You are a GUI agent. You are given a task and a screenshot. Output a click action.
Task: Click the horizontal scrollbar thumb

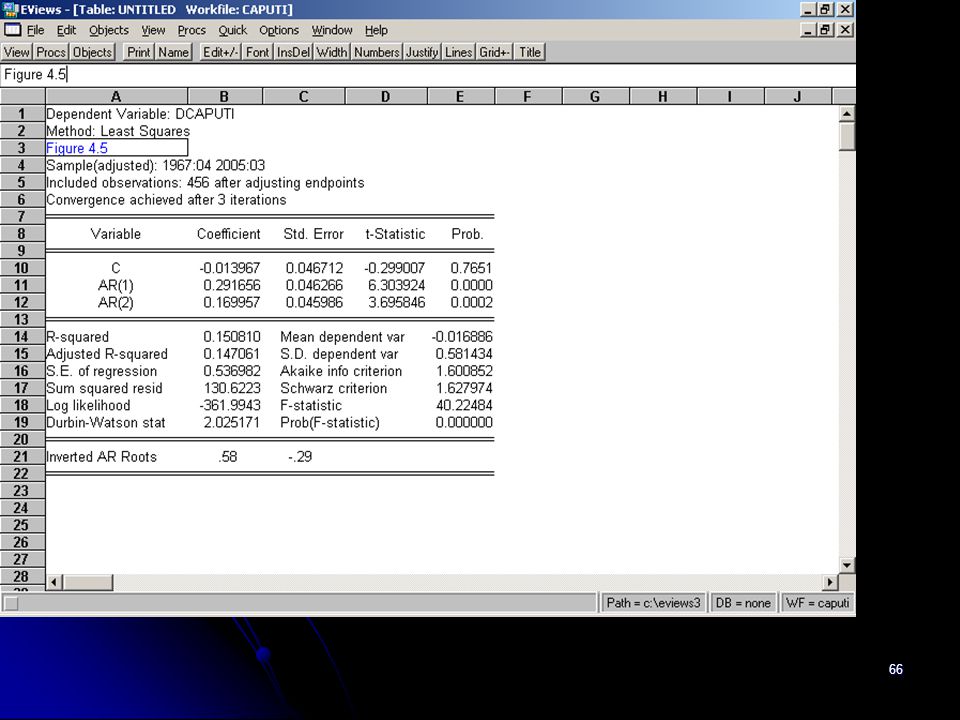click(88, 582)
